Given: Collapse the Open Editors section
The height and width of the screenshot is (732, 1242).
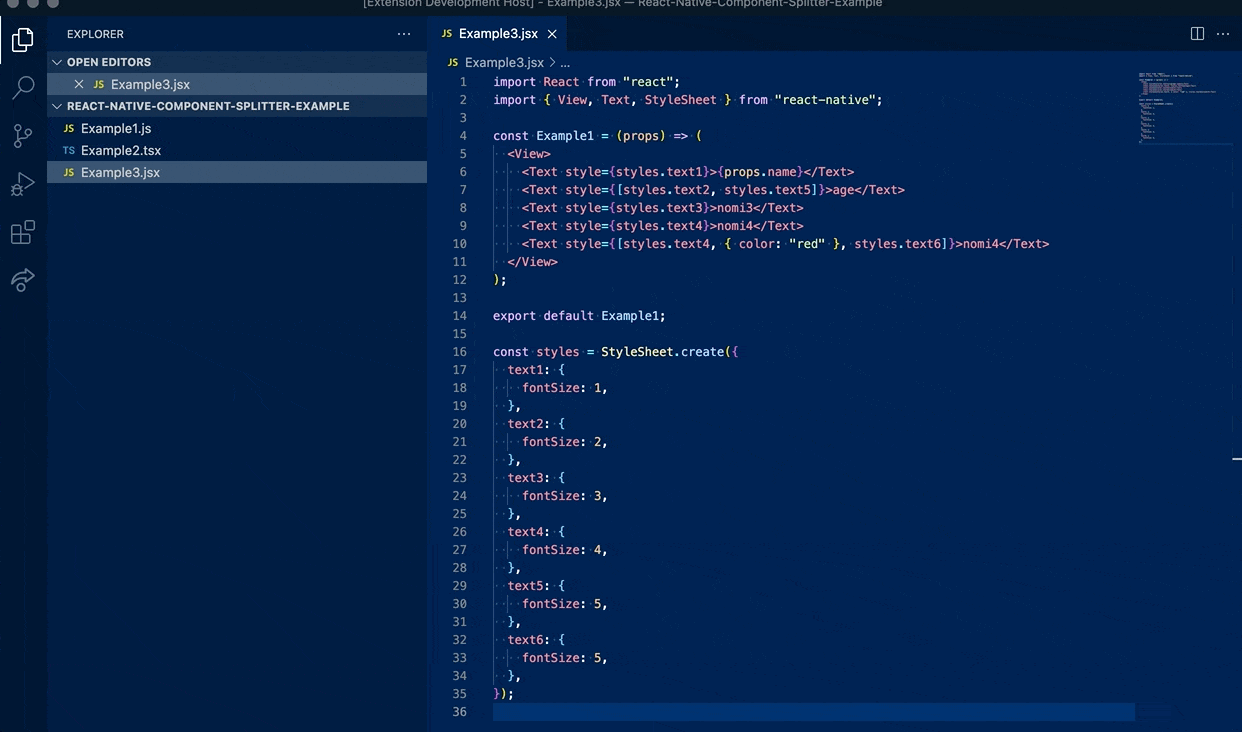Looking at the screenshot, I should (x=57, y=62).
